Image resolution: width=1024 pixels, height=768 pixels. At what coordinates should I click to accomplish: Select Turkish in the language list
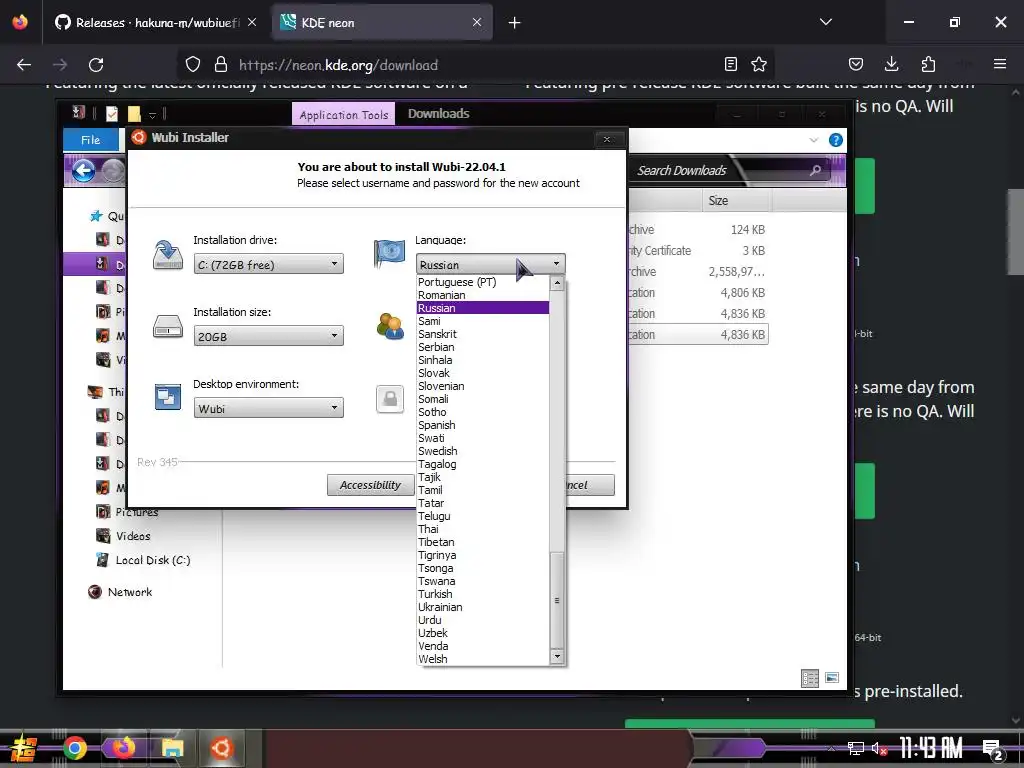click(x=483, y=594)
